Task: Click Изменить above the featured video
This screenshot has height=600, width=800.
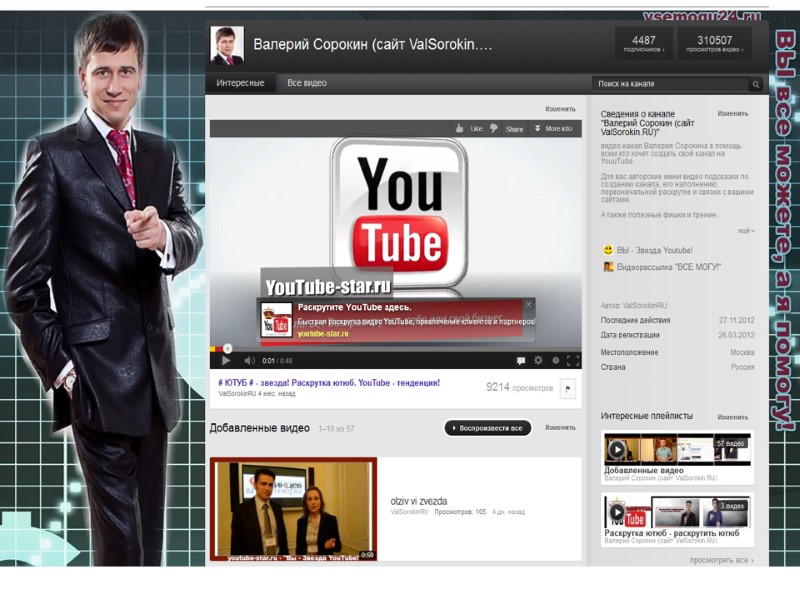Action: click(560, 109)
